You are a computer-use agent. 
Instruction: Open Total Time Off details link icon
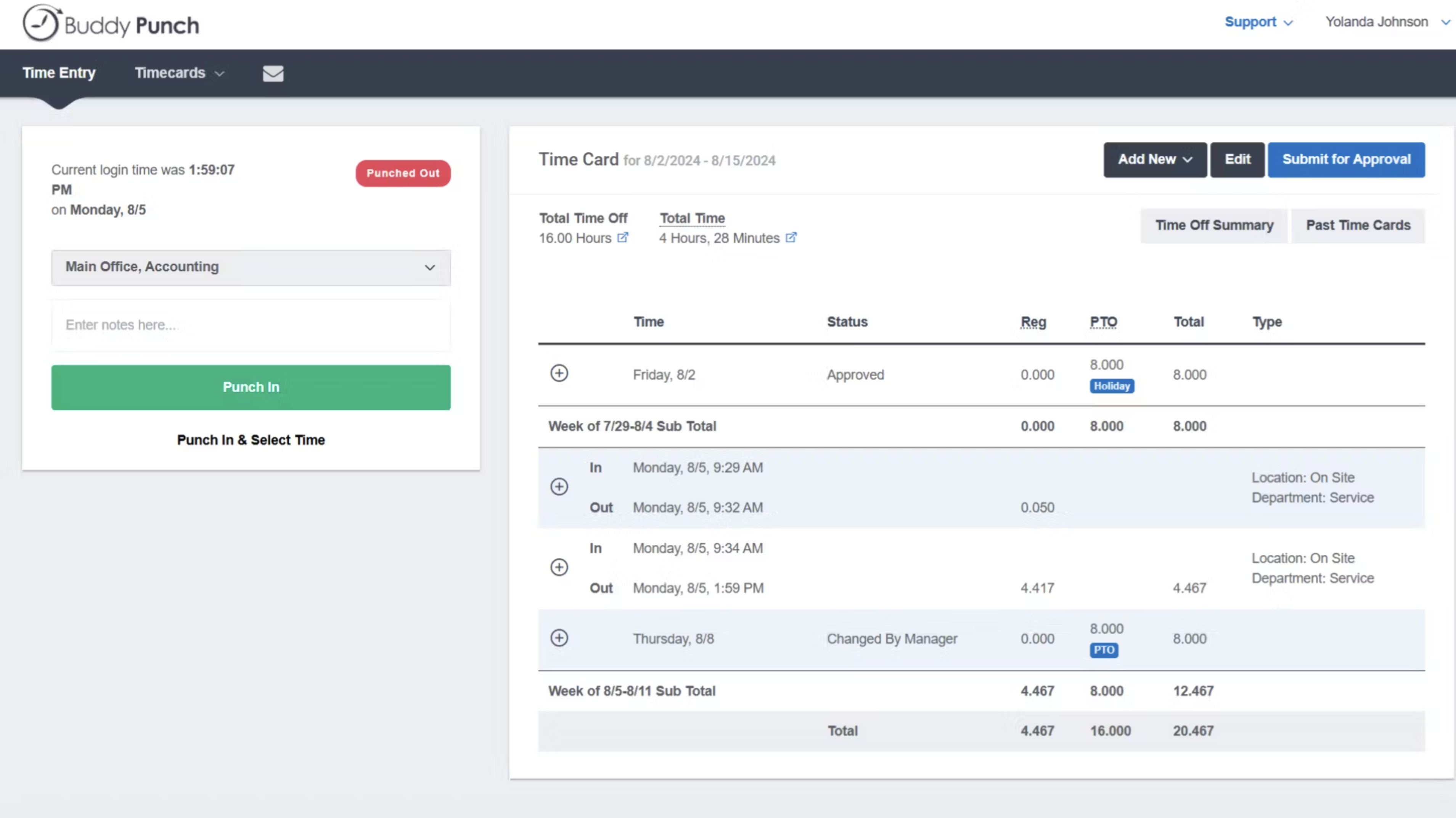tap(622, 238)
